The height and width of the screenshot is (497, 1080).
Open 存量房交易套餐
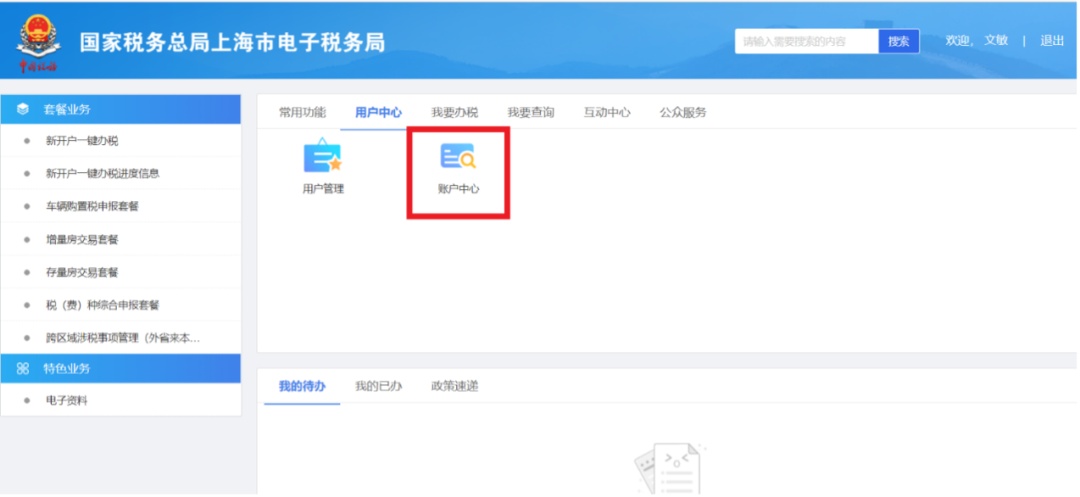[82, 273]
